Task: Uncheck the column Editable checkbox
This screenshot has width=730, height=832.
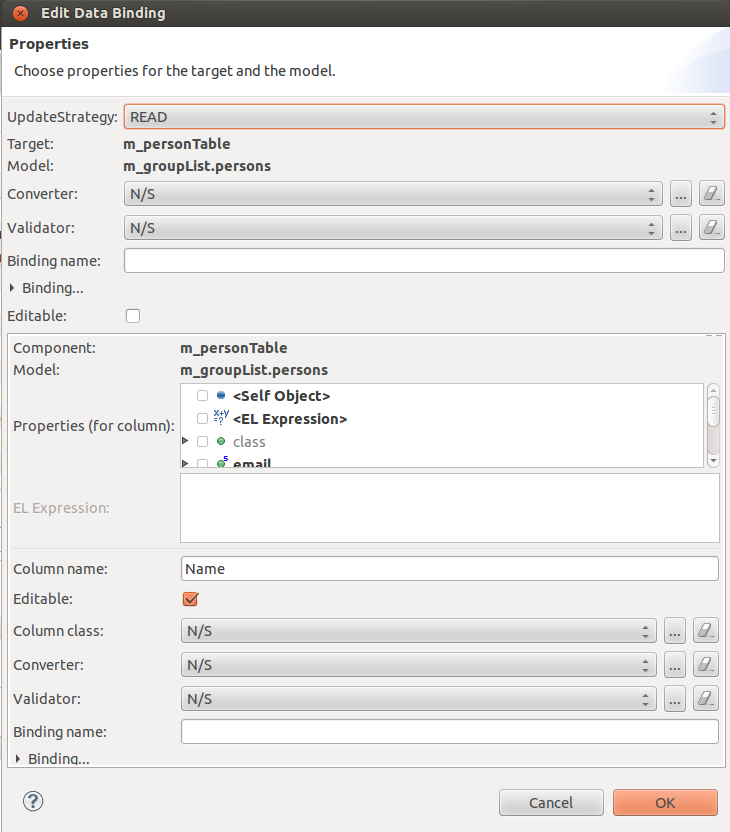Action: pos(190,599)
